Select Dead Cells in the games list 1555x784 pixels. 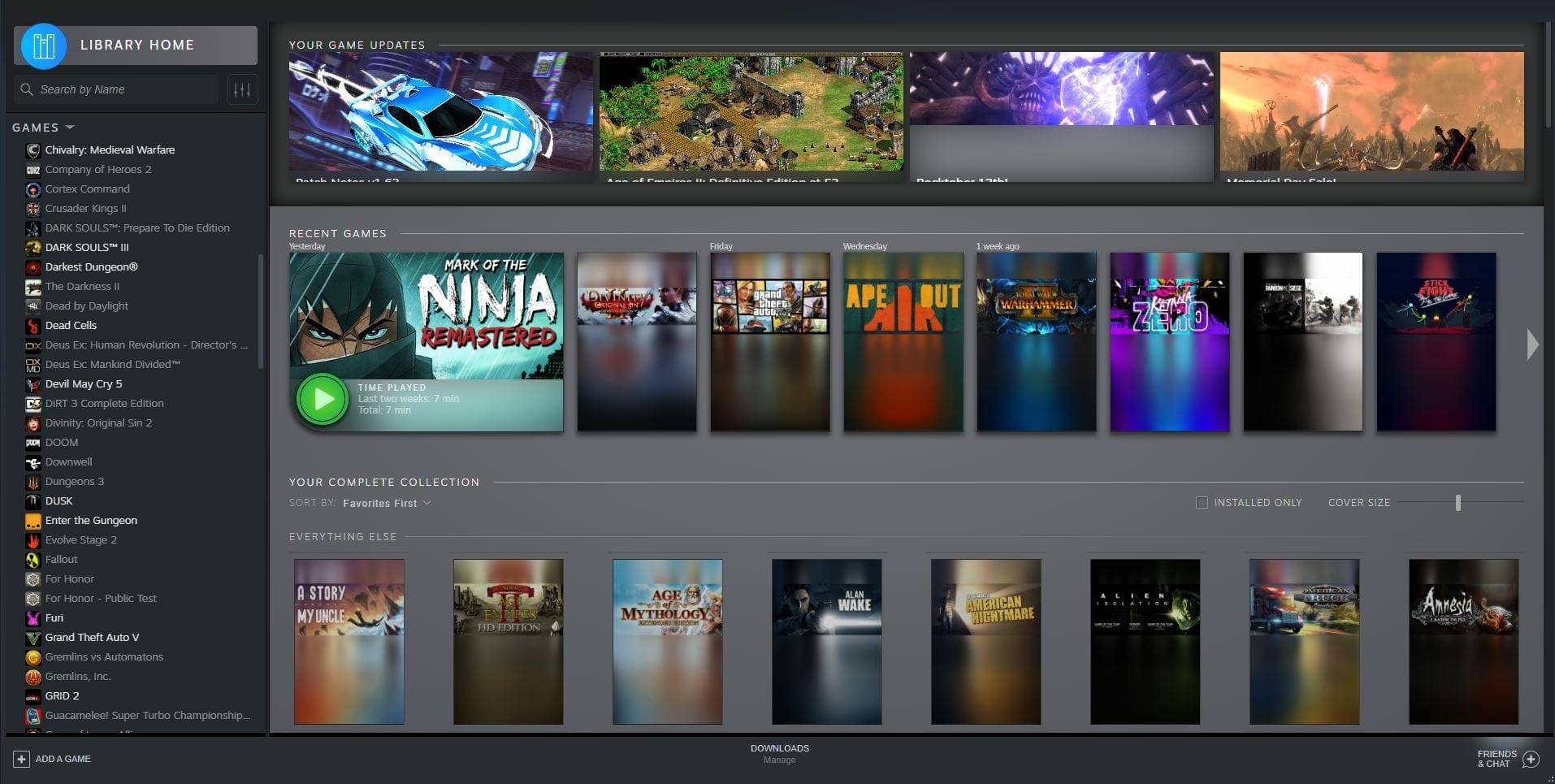pyautogui.click(x=71, y=326)
